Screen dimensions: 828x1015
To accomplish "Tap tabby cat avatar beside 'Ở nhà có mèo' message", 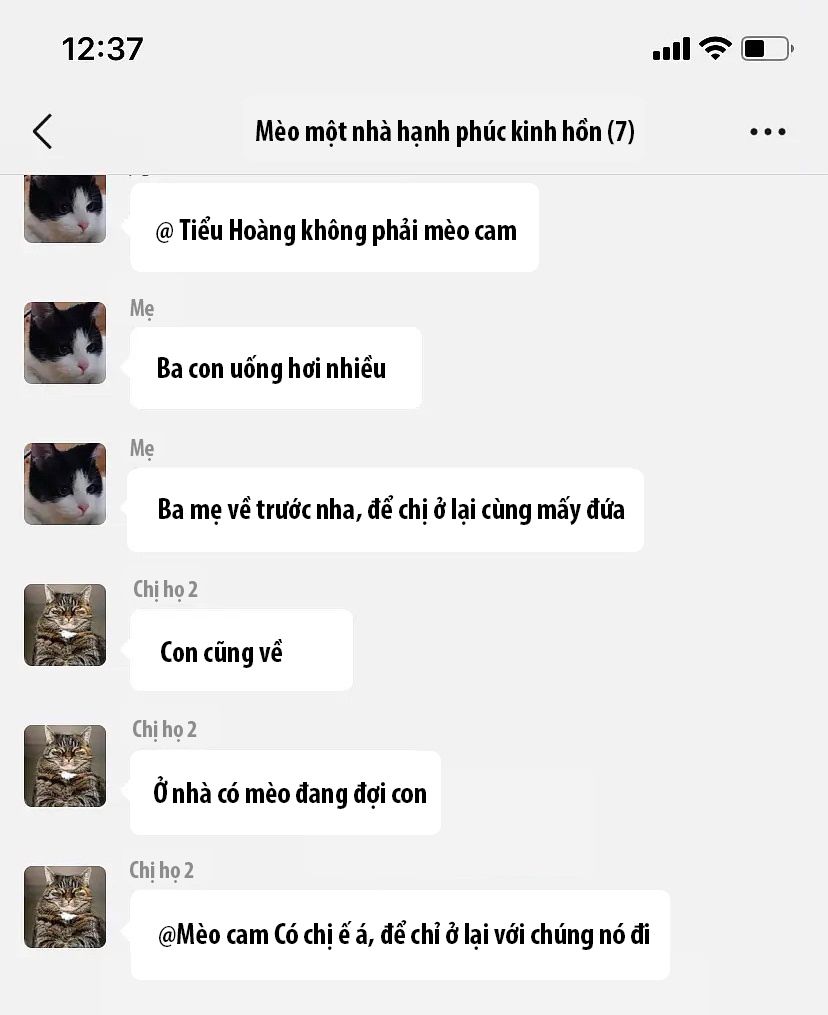I will pyautogui.click(x=65, y=766).
